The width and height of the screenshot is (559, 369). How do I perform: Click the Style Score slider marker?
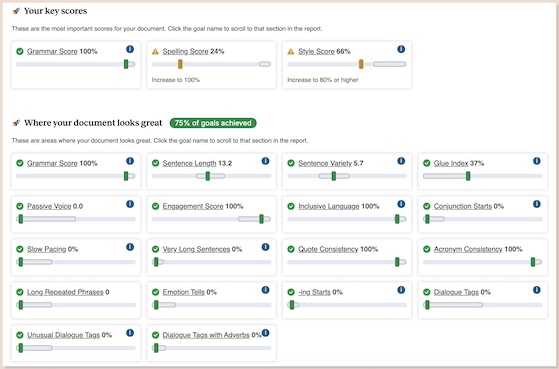click(x=361, y=64)
